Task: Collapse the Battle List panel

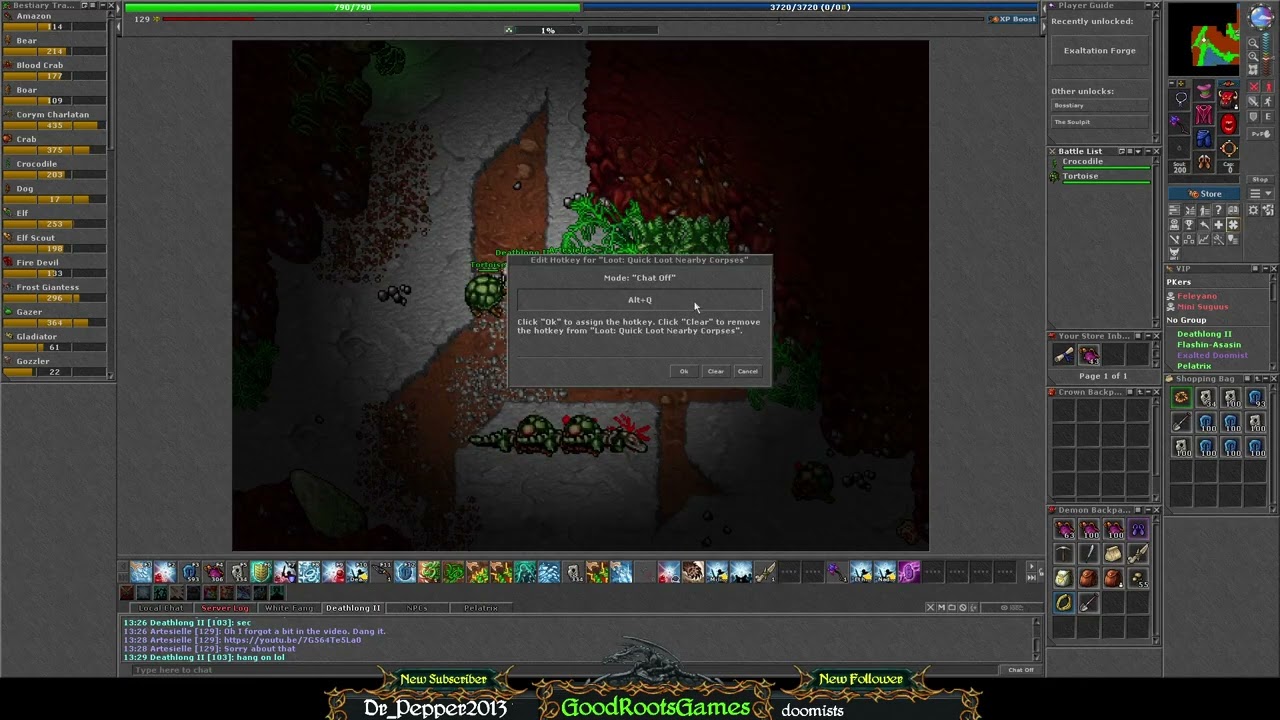Action: pyautogui.click(x=1148, y=152)
